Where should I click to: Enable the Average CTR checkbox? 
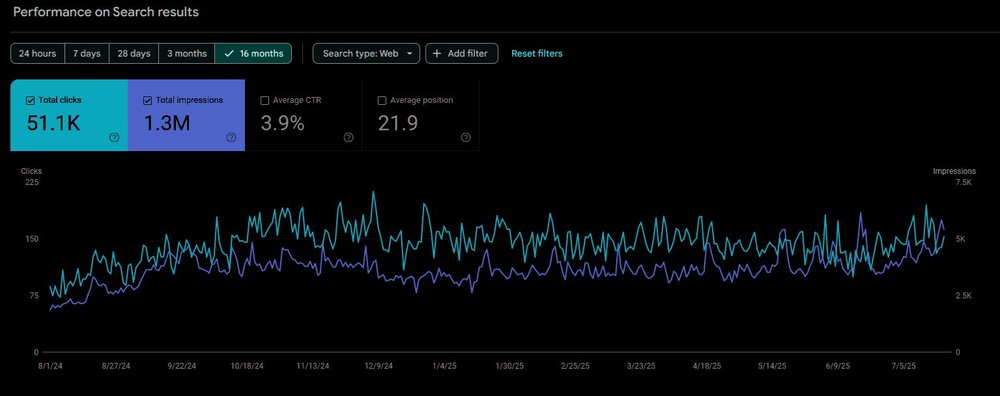pyautogui.click(x=265, y=100)
